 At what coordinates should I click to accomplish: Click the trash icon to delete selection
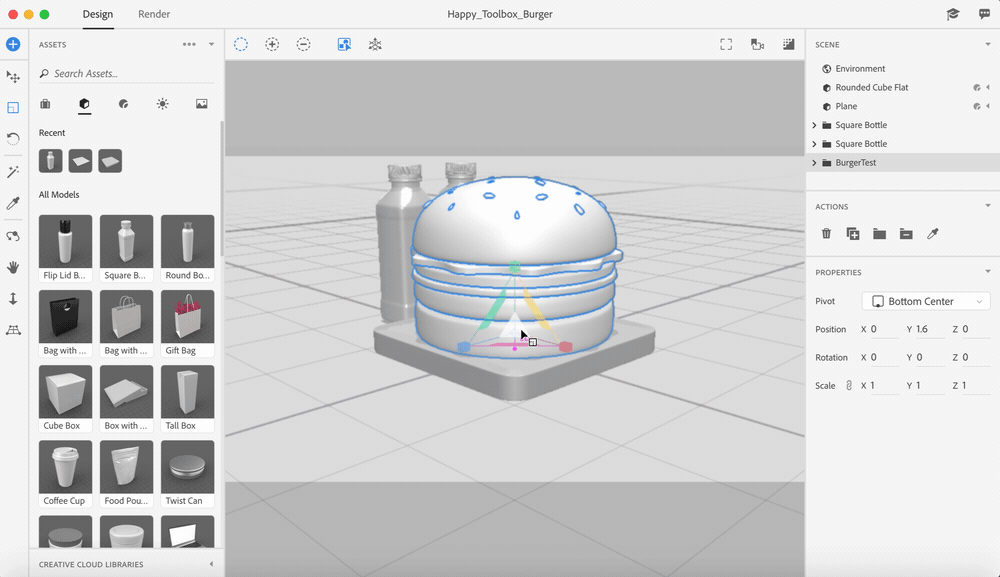pos(826,233)
